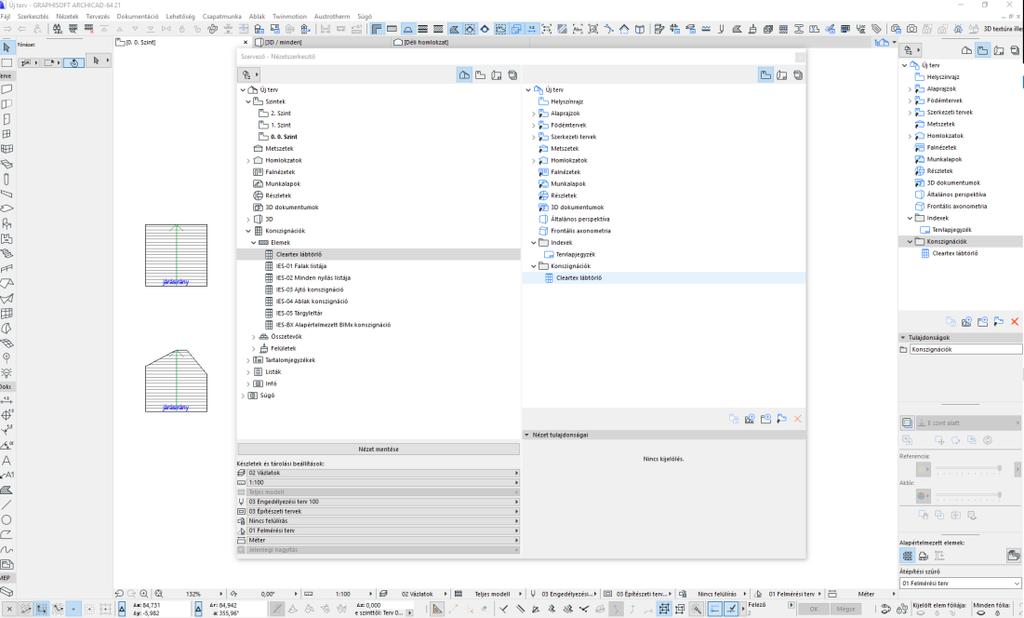Select the Line tool in left toolbox
Screen dimensions: 1024x618
coord(7,504)
